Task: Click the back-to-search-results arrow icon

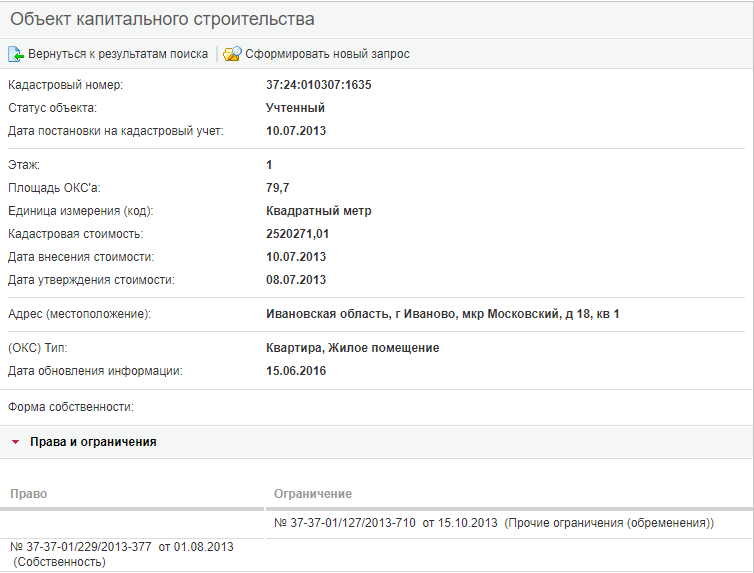Action: (x=16, y=54)
